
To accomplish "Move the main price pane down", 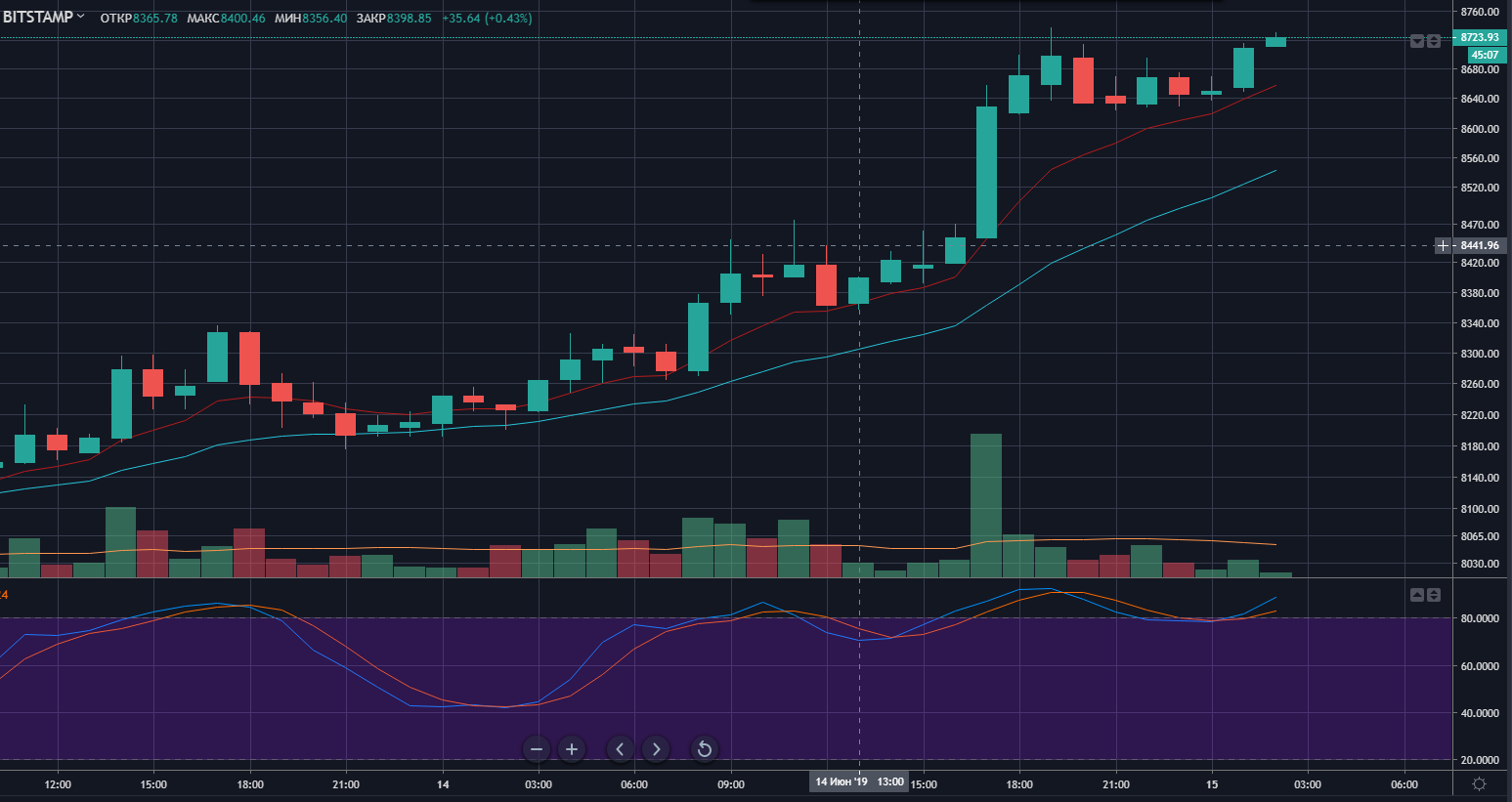I will 1417,41.
